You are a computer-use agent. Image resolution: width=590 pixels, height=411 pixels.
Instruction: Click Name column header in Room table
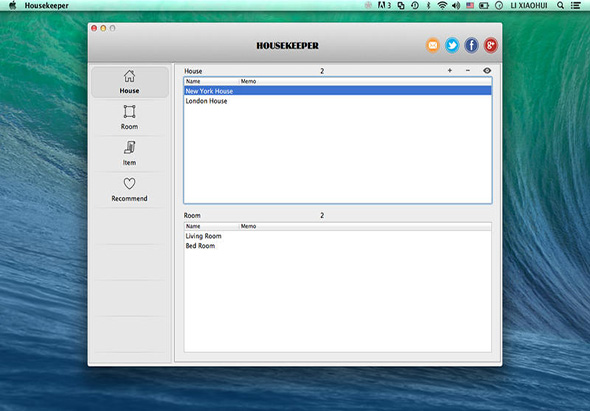click(212, 226)
